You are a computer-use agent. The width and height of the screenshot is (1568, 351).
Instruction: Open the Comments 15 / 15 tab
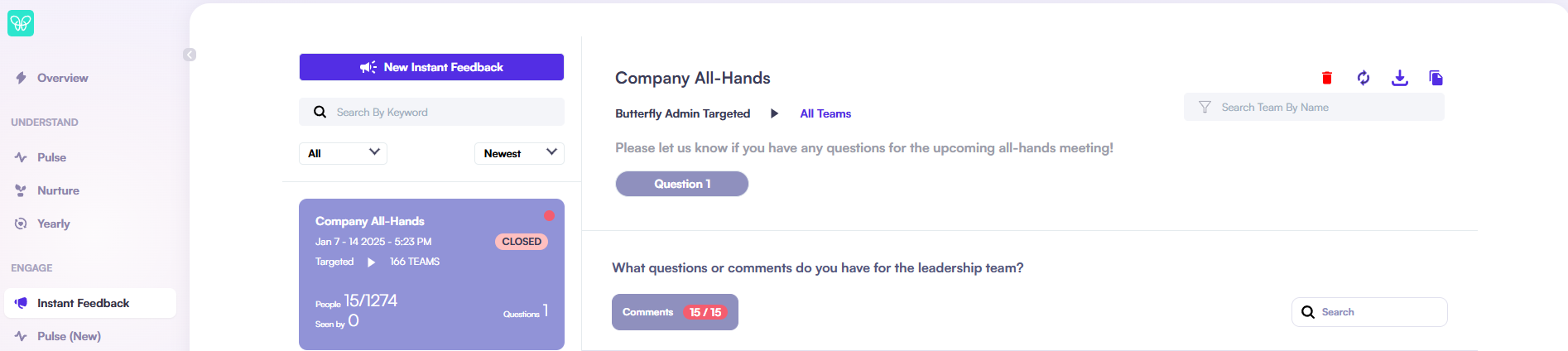[x=675, y=312]
